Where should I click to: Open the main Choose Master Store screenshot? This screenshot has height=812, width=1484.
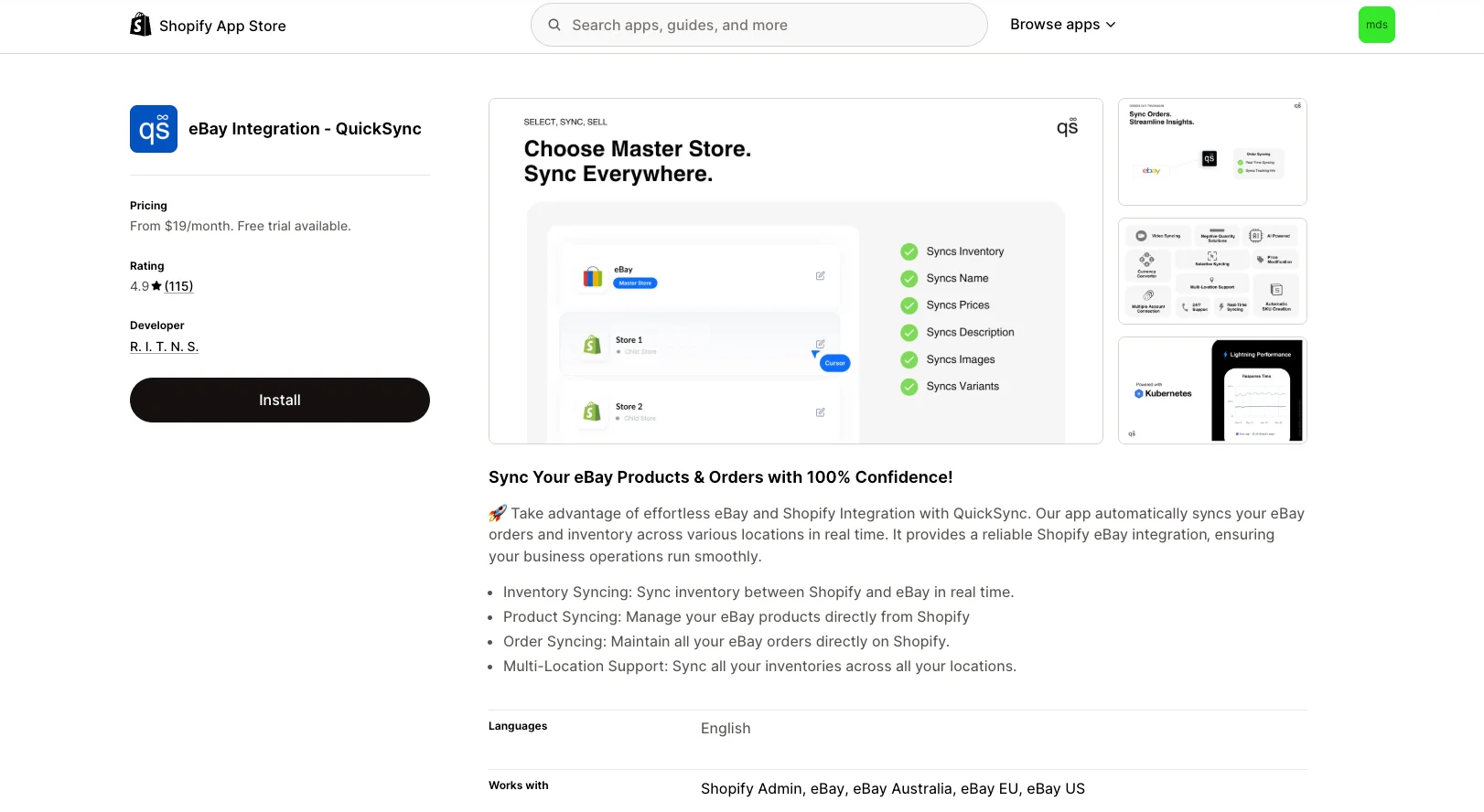(x=796, y=272)
